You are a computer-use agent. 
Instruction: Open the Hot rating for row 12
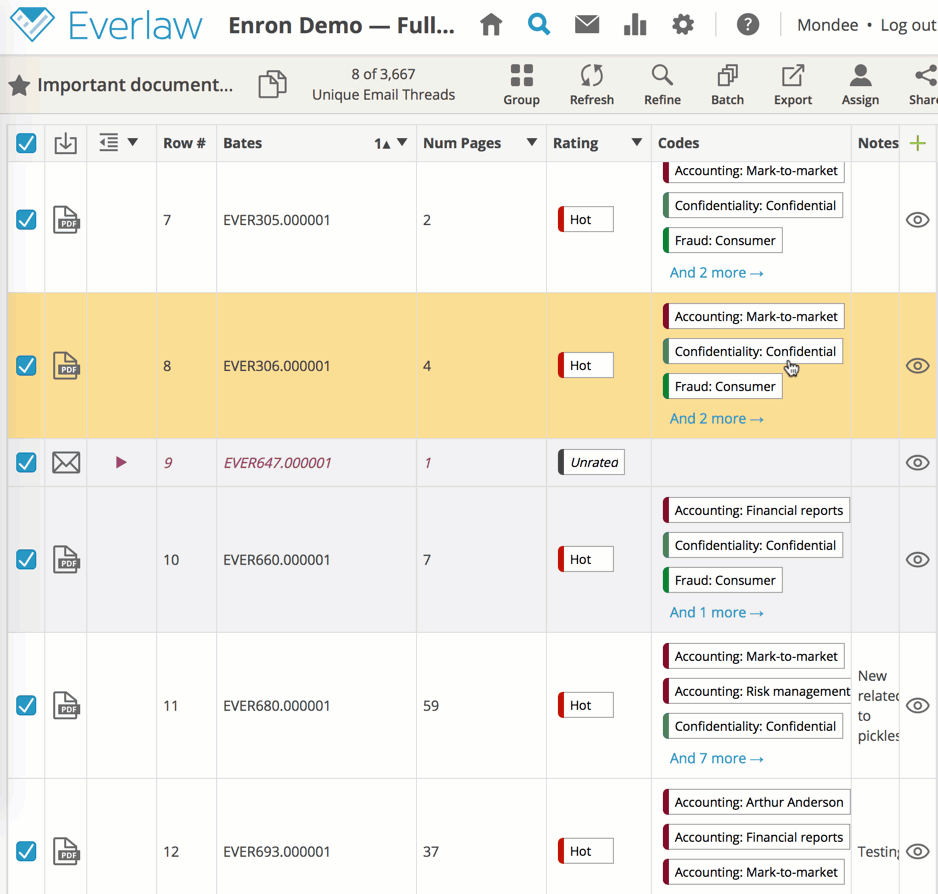586,851
